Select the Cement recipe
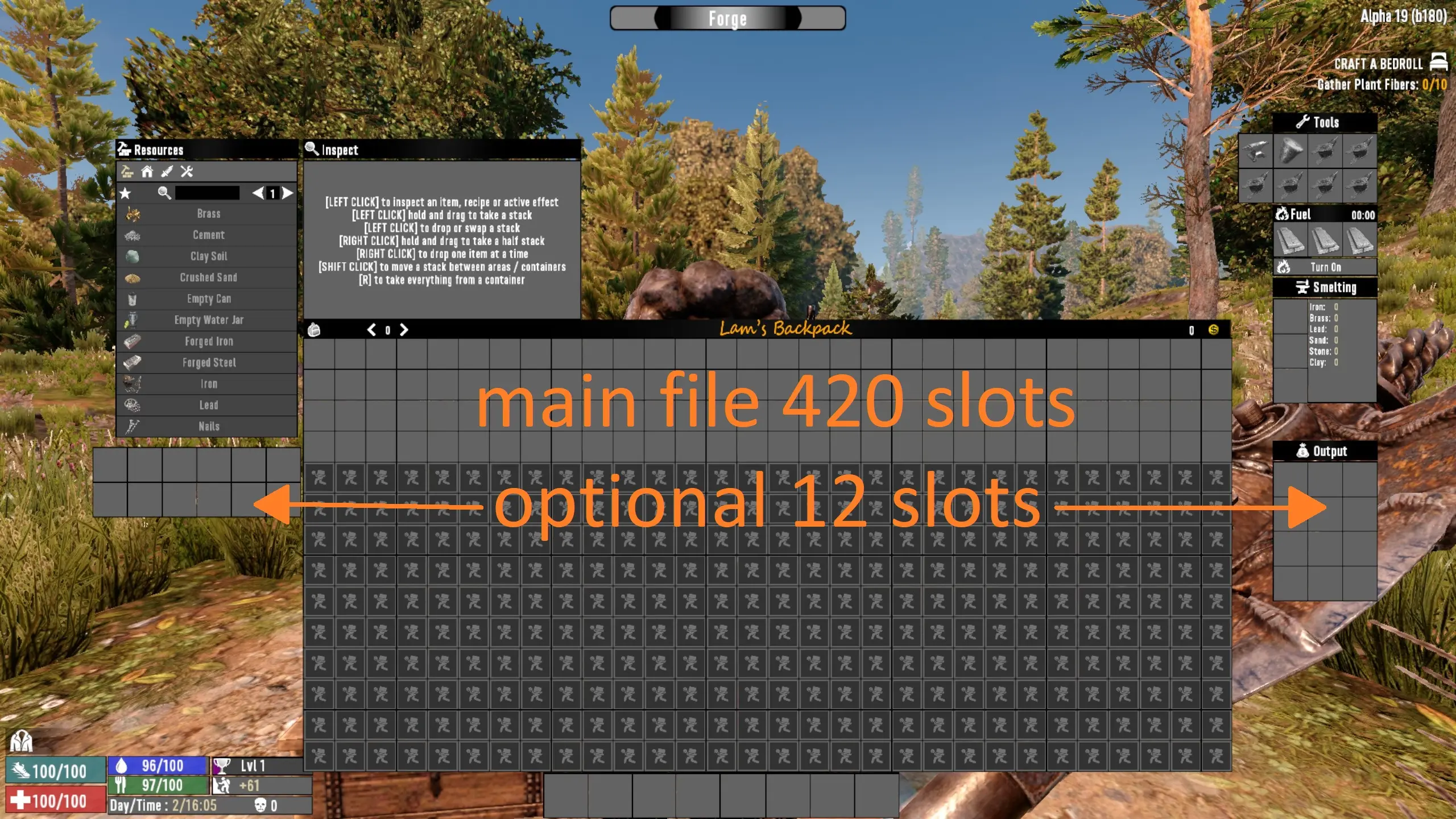 pos(207,235)
